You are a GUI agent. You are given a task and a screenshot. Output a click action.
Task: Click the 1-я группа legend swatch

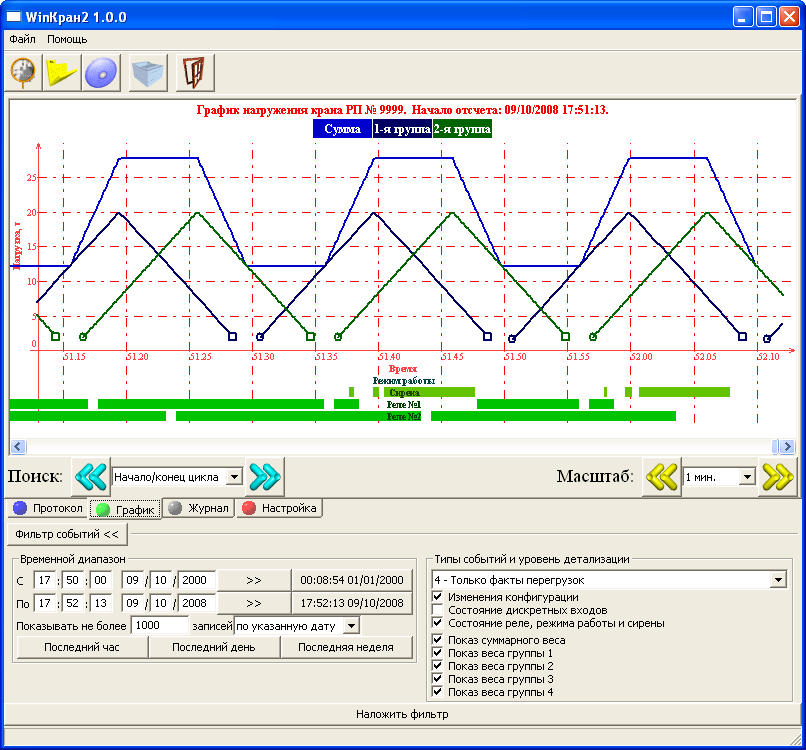coord(402,129)
